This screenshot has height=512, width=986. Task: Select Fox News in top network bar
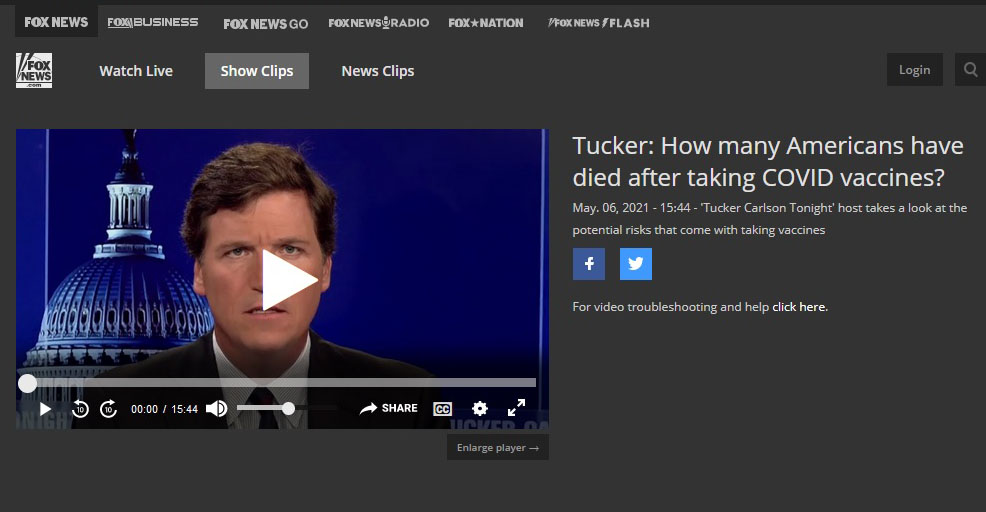pyautogui.click(x=56, y=22)
